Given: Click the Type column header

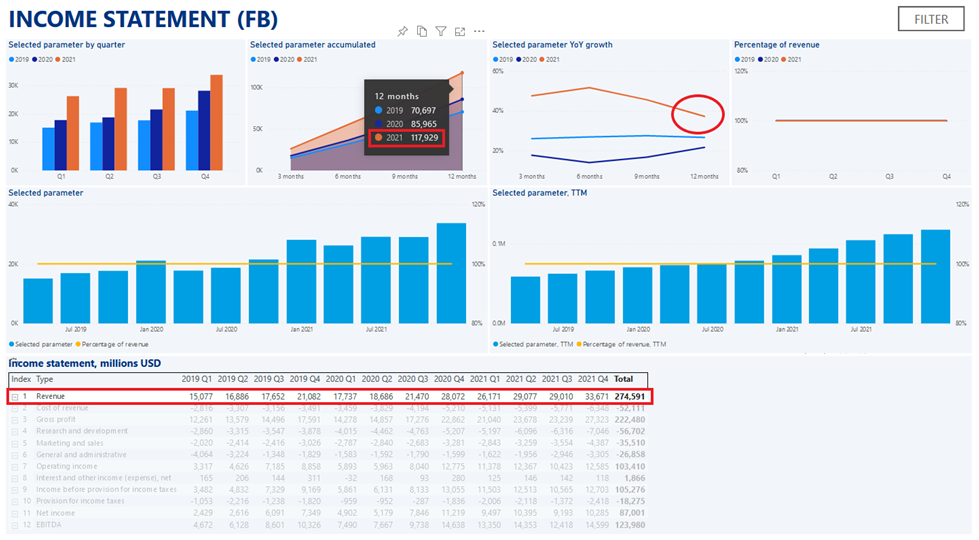Looking at the screenshot, I should pyautogui.click(x=45, y=380).
